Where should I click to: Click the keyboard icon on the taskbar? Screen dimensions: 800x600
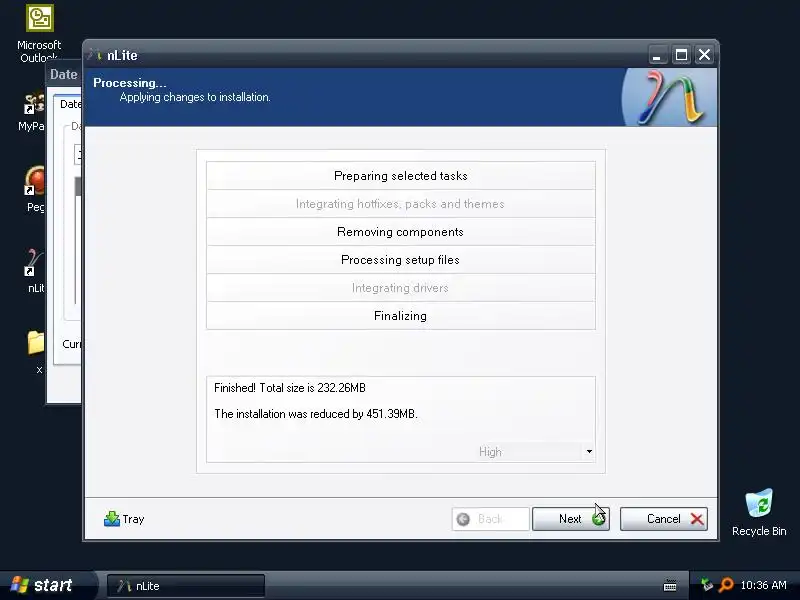pyautogui.click(x=670, y=586)
